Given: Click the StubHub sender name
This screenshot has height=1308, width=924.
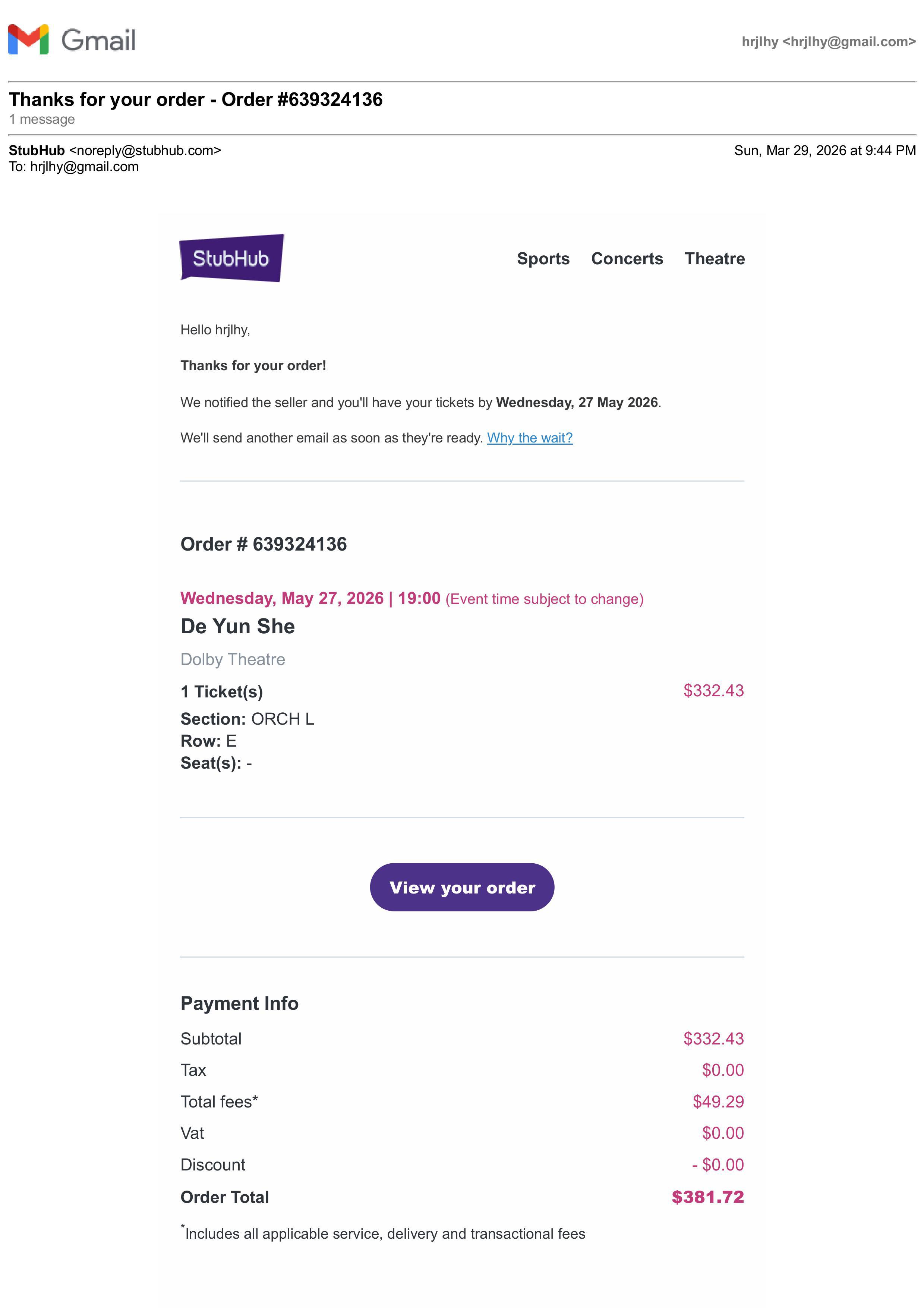Looking at the screenshot, I should pos(37,150).
